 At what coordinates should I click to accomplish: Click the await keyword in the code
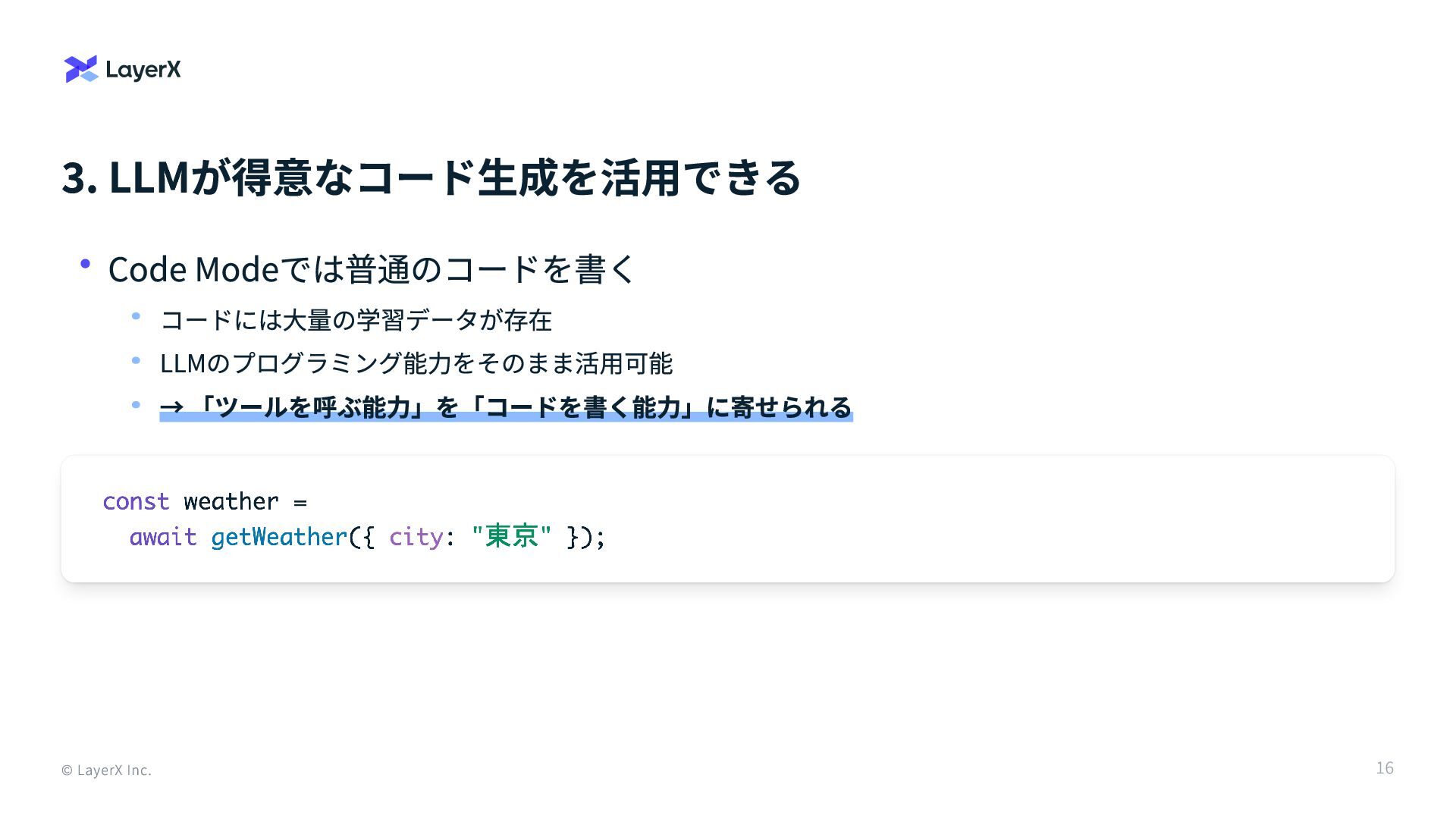click(163, 537)
